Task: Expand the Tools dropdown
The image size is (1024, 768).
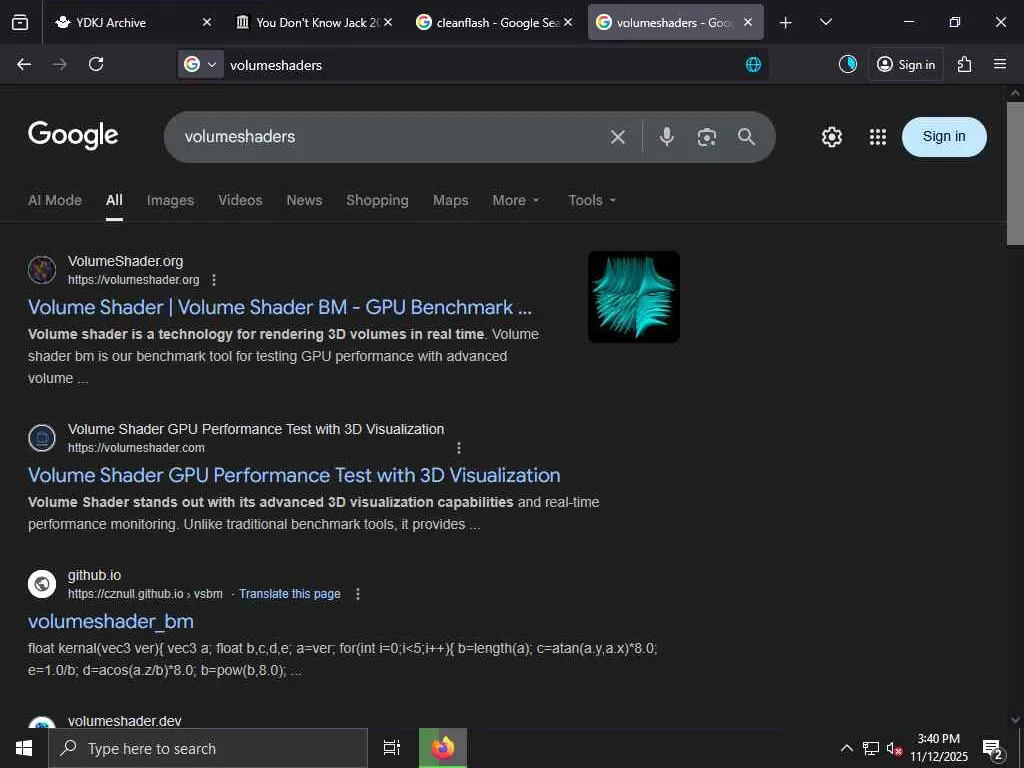Action: point(592,200)
